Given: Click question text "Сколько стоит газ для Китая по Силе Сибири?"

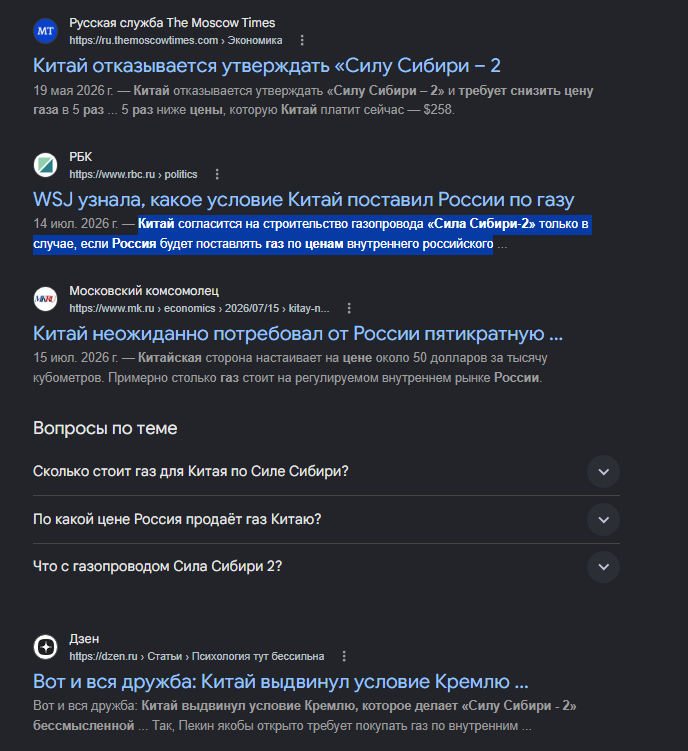Looking at the screenshot, I should [191, 472].
